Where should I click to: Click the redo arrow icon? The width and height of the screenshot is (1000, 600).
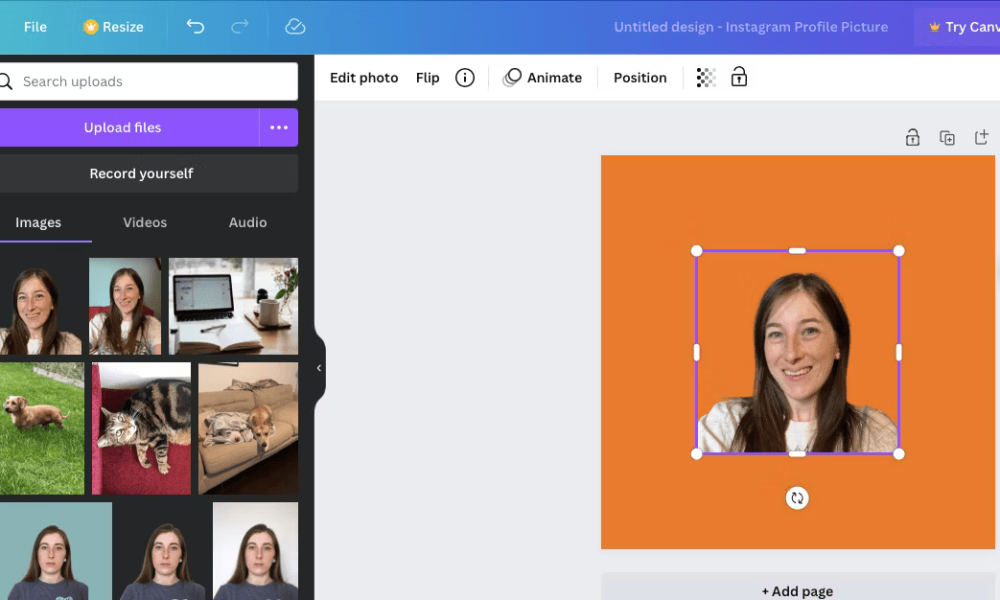pyautogui.click(x=240, y=27)
